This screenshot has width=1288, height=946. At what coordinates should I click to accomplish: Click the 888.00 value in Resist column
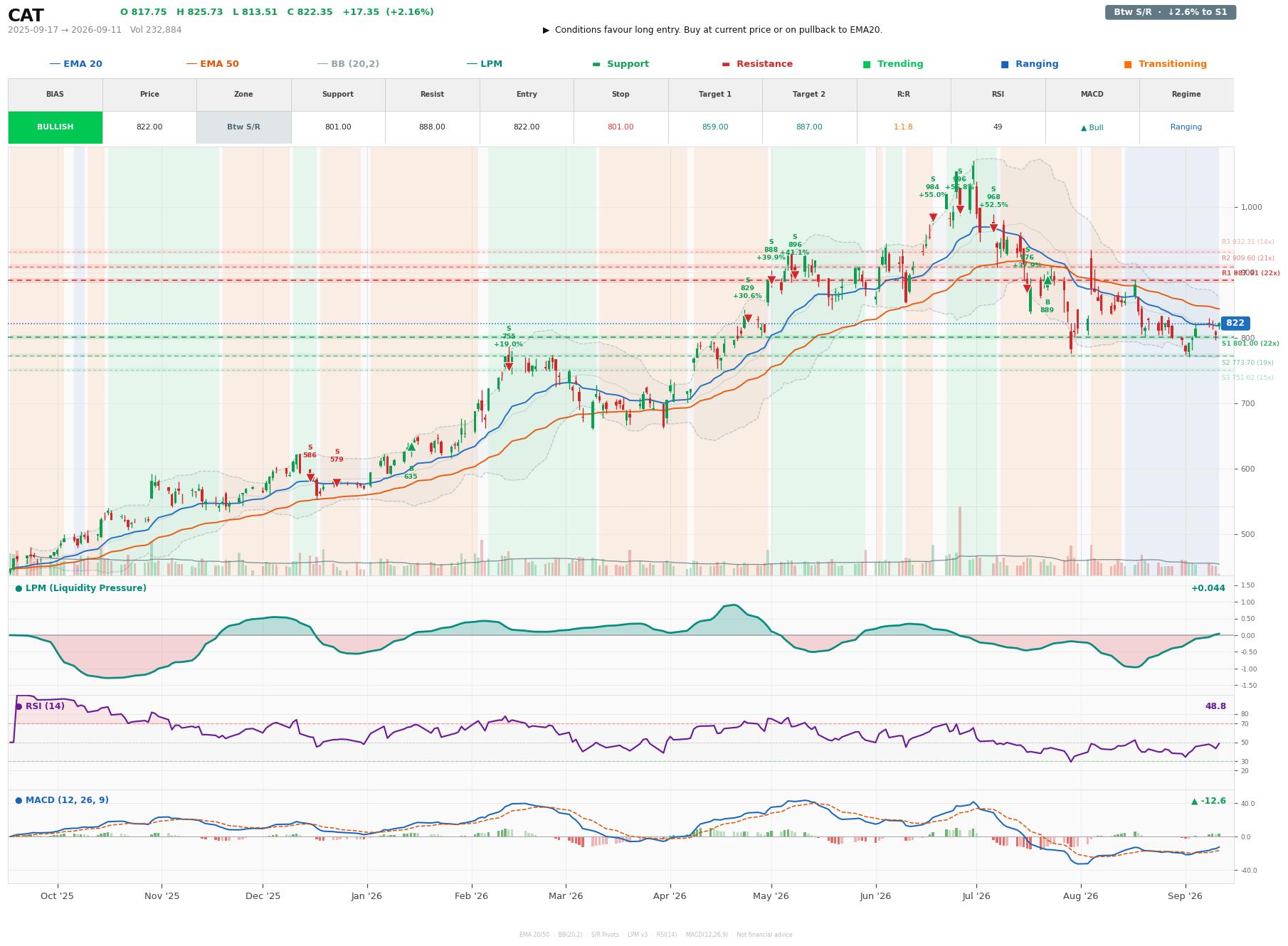pyautogui.click(x=432, y=127)
